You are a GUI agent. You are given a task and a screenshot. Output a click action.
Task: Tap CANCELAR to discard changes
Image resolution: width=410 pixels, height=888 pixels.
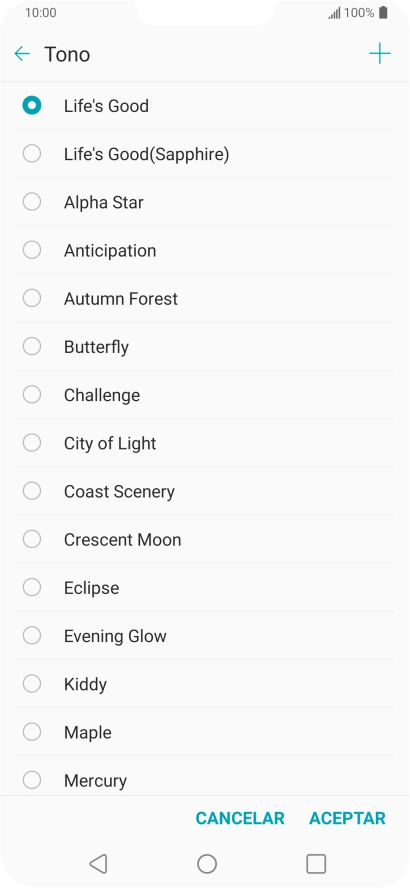[x=240, y=818]
